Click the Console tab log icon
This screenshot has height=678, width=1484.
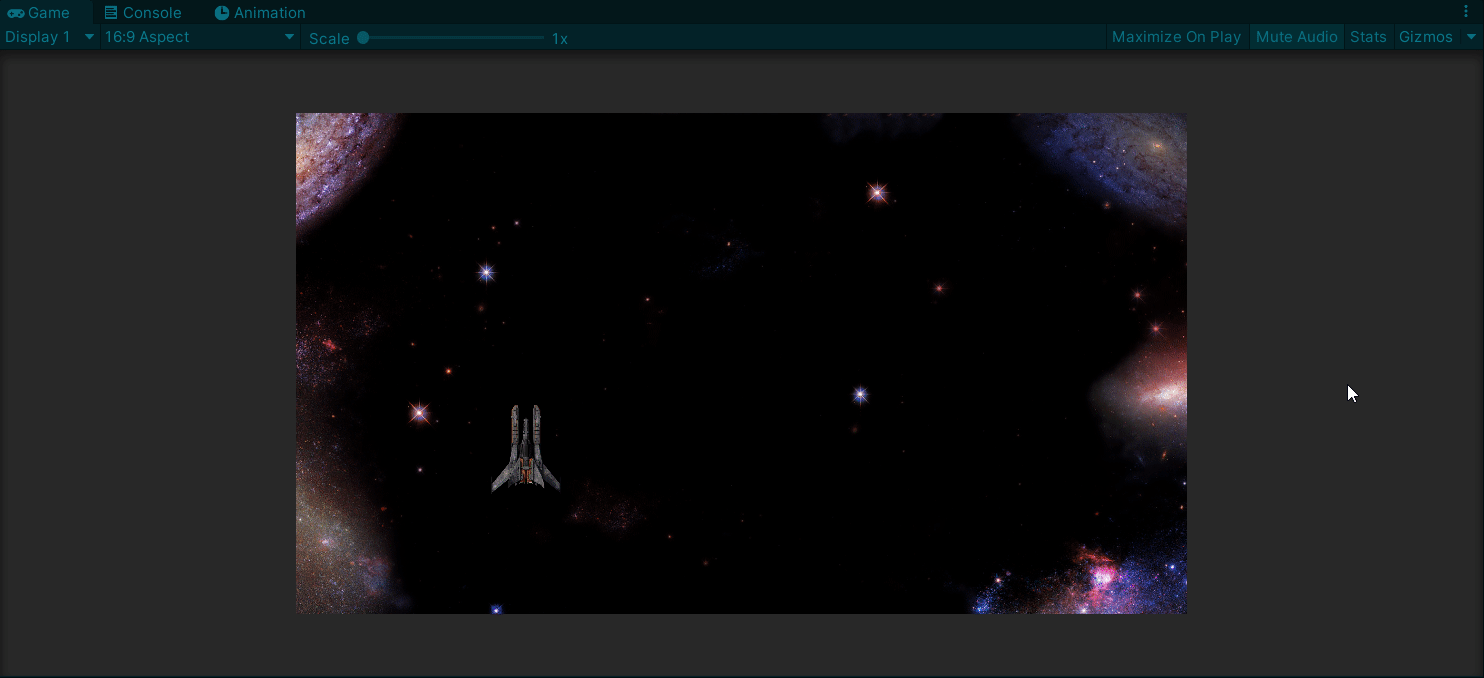[111, 13]
